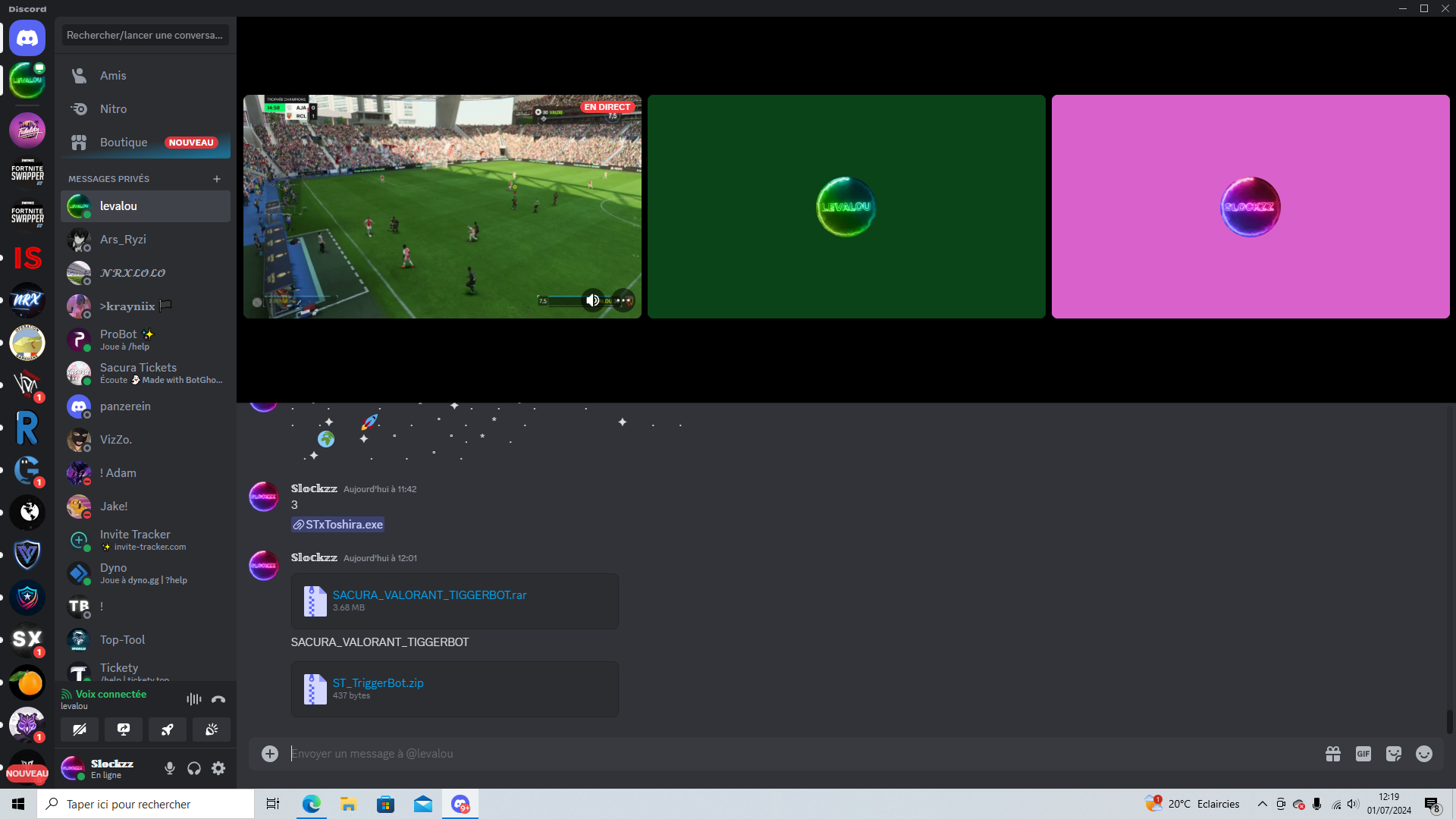Open NRXLOLO conversation
1456x819 pixels.
(146, 273)
